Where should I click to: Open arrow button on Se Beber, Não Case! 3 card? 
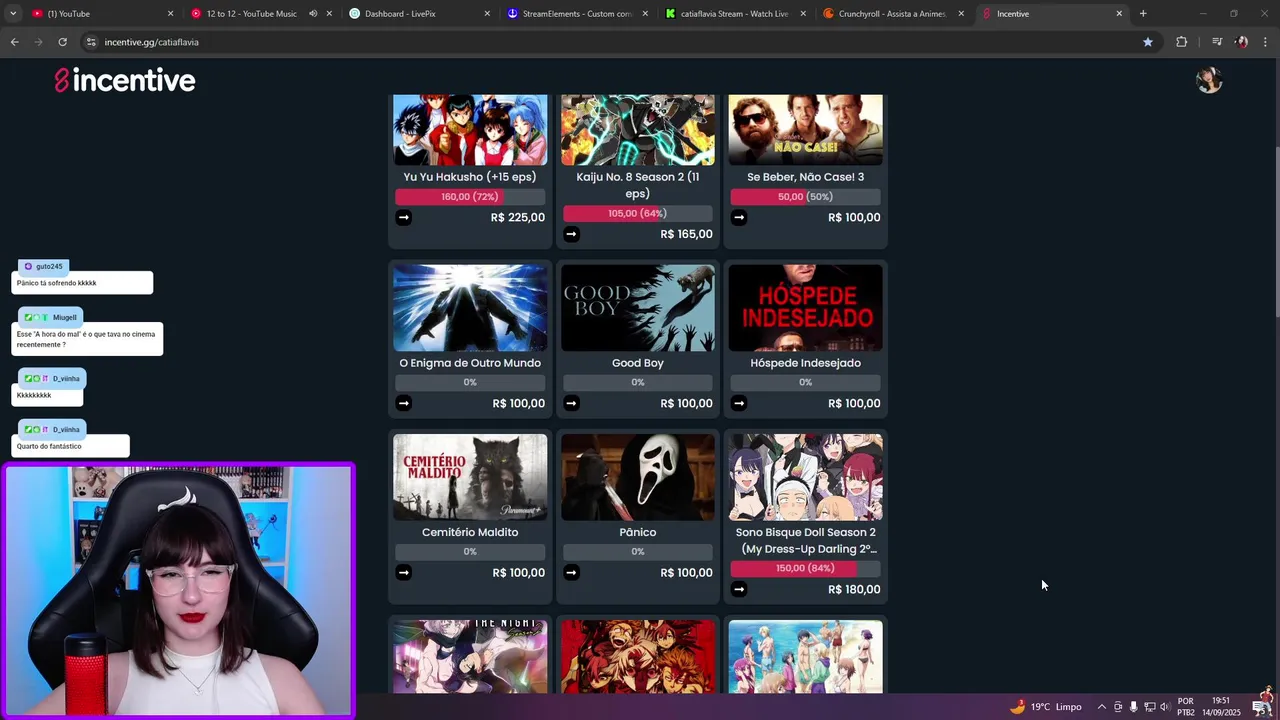point(739,217)
